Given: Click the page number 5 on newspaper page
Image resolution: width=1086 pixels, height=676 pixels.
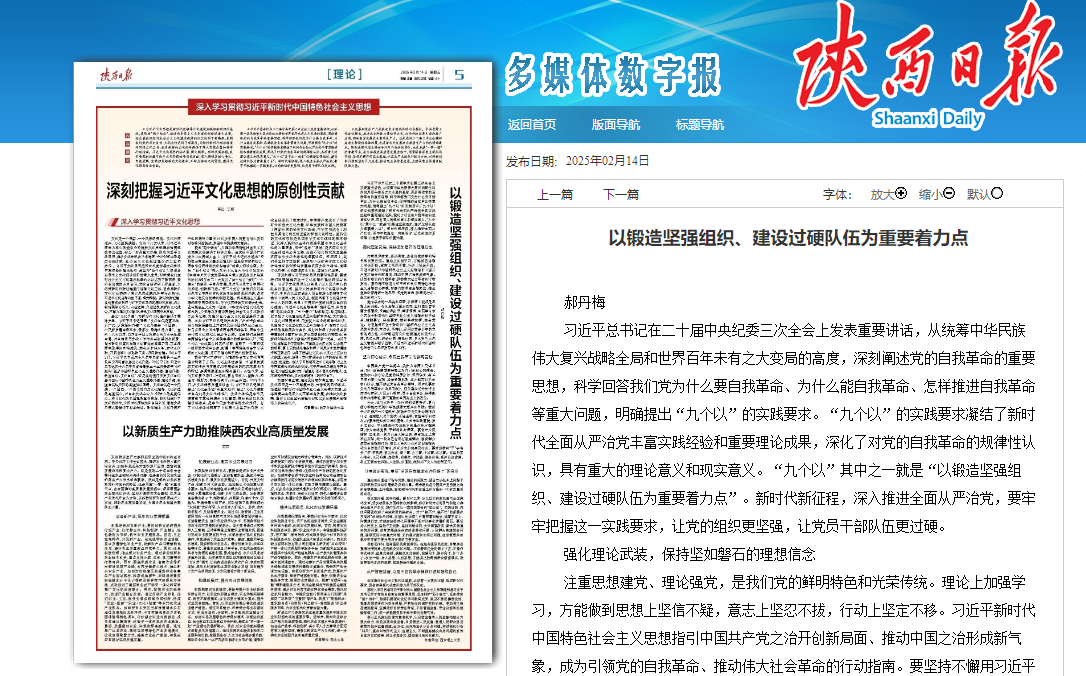Looking at the screenshot, I should click(x=458, y=75).
